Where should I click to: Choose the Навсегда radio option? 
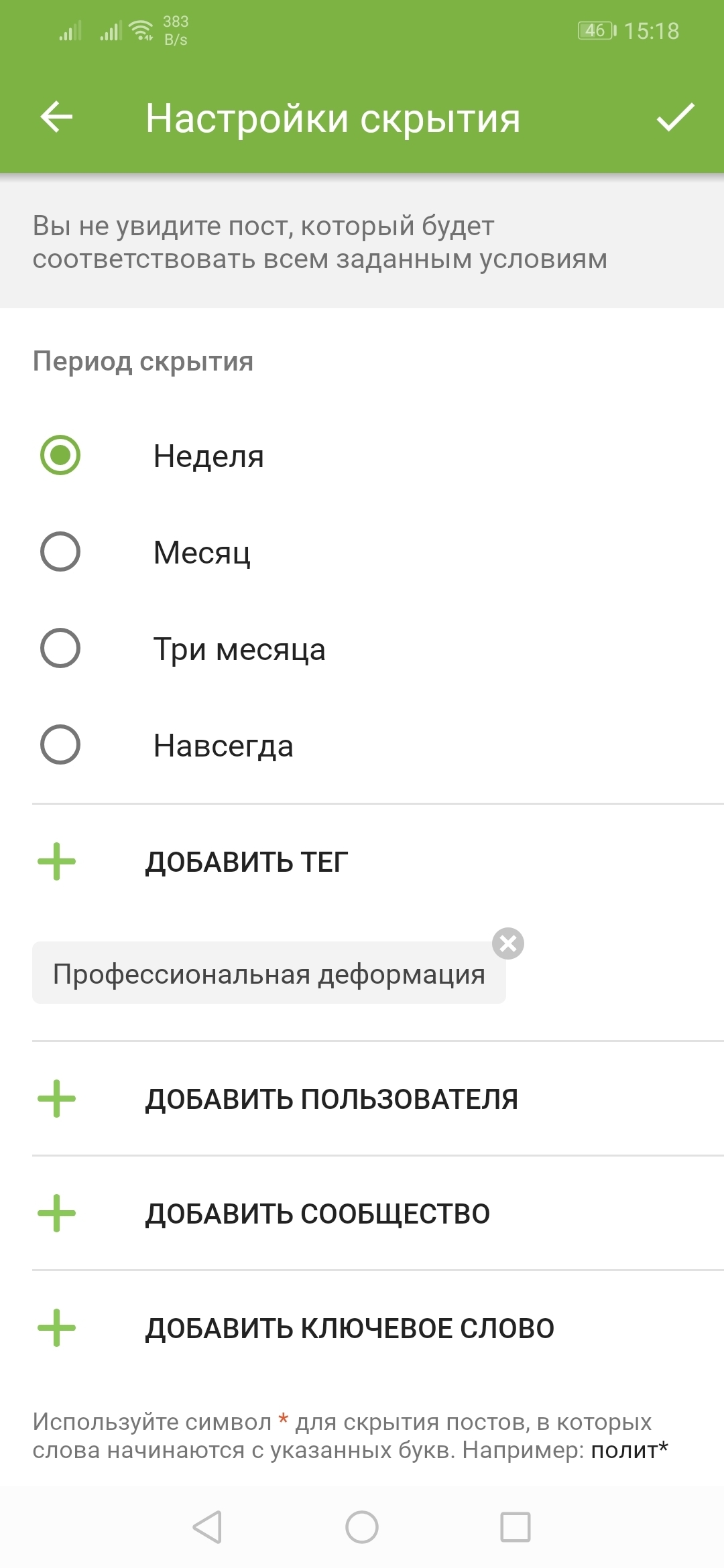[x=60, y=744]
